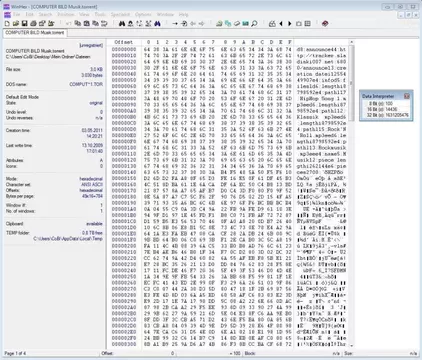Screen dimensions: 422x360
Task: Click the magnifying glass toolbar icon
Action: [254, 23]
